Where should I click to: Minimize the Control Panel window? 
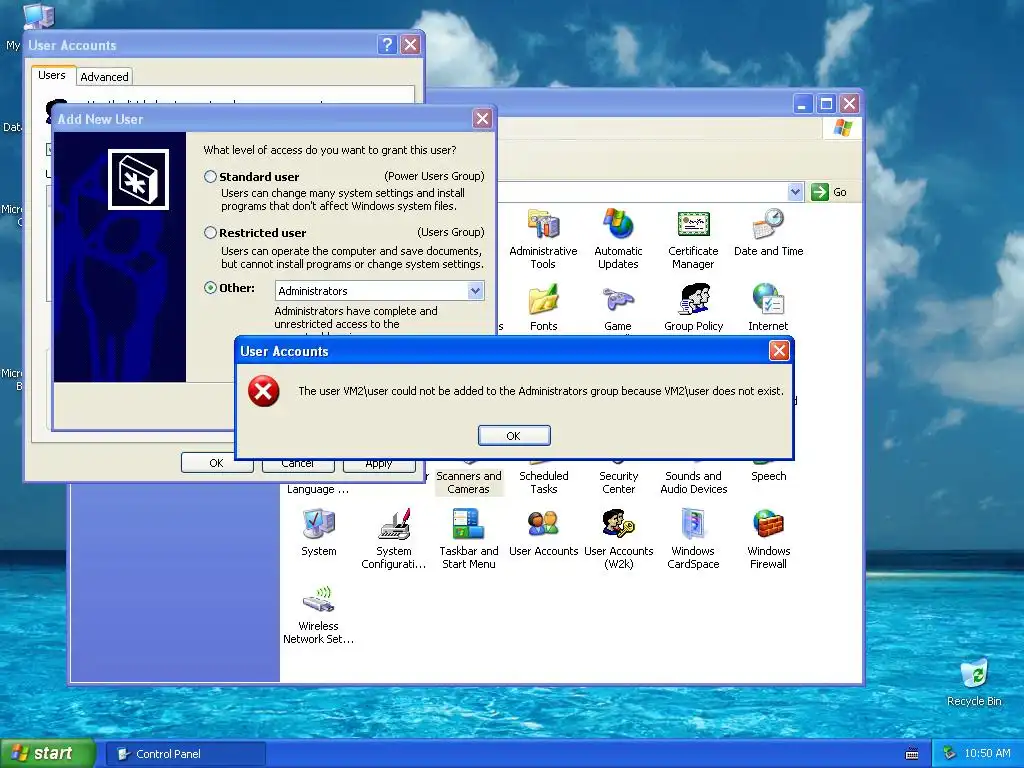(x=803, y=104)
